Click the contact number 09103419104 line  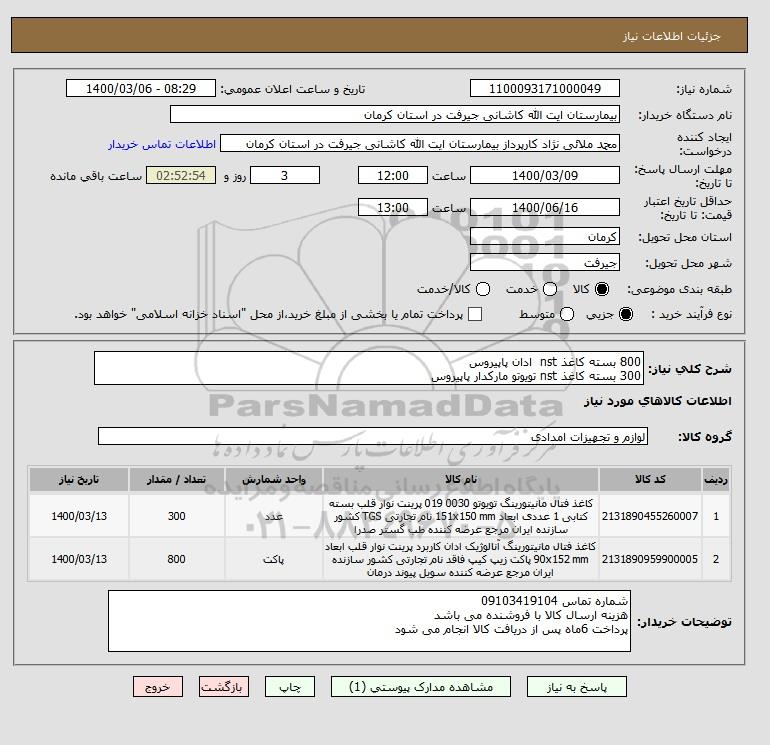[554, 601]
